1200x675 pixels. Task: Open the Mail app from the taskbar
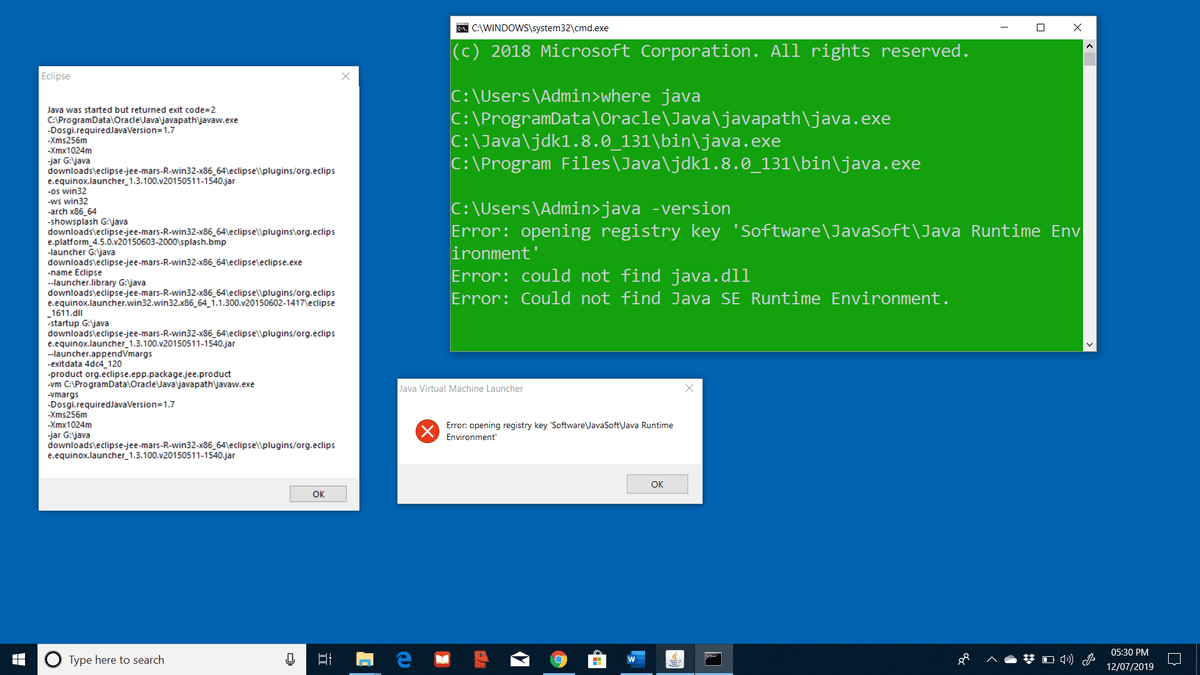click(519, 659)
